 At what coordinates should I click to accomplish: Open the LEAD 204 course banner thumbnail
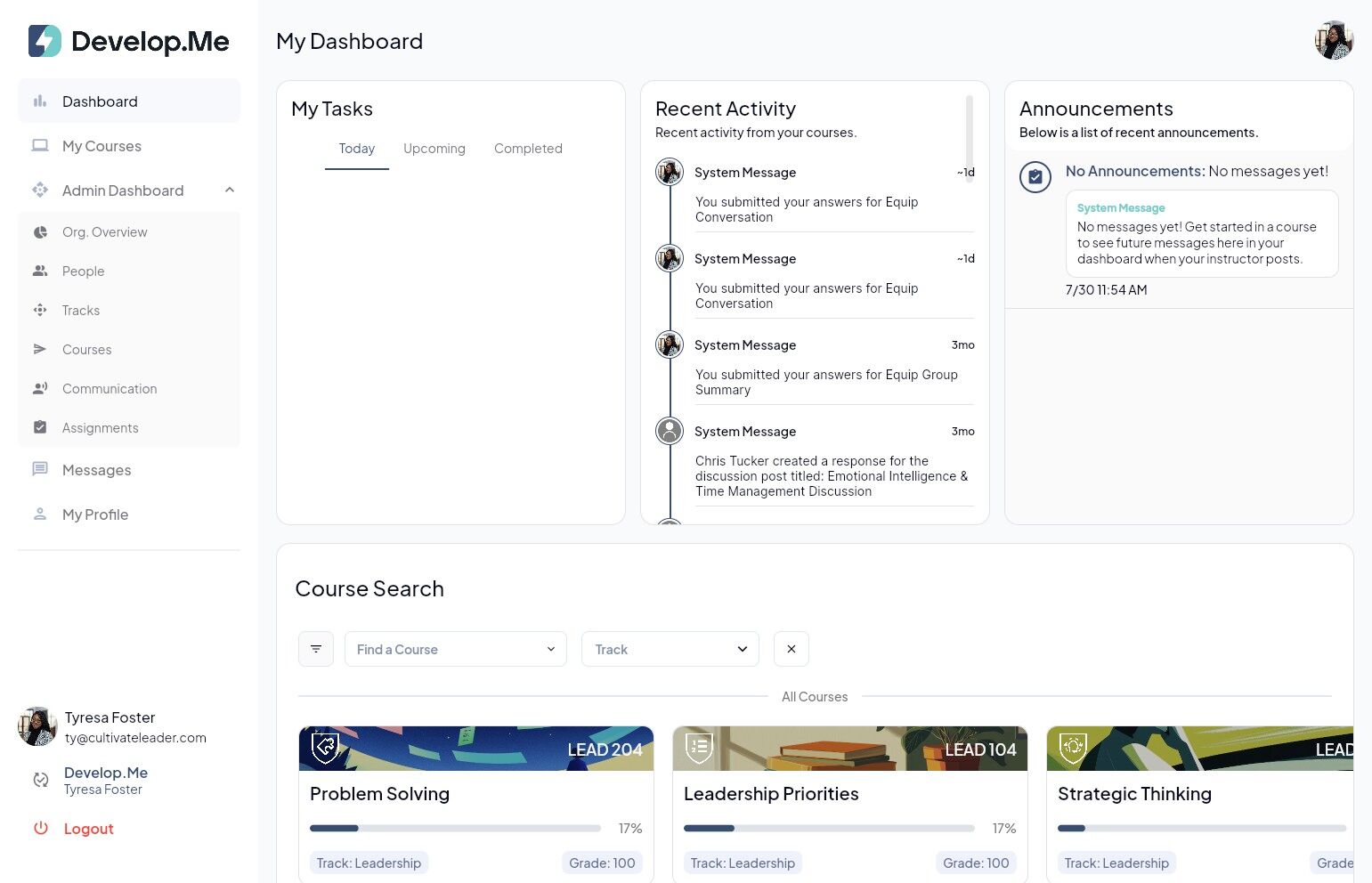coord(476,749)
